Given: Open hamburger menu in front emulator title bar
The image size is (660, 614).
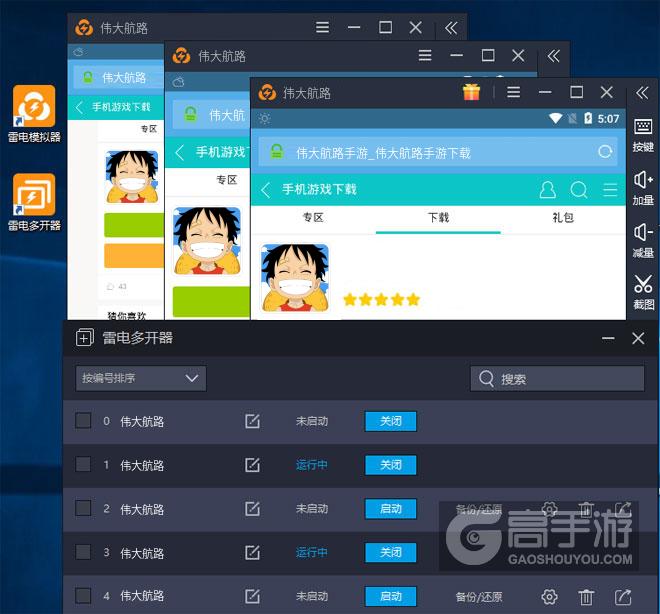Looking at the screenshot, I should point(513,92).
